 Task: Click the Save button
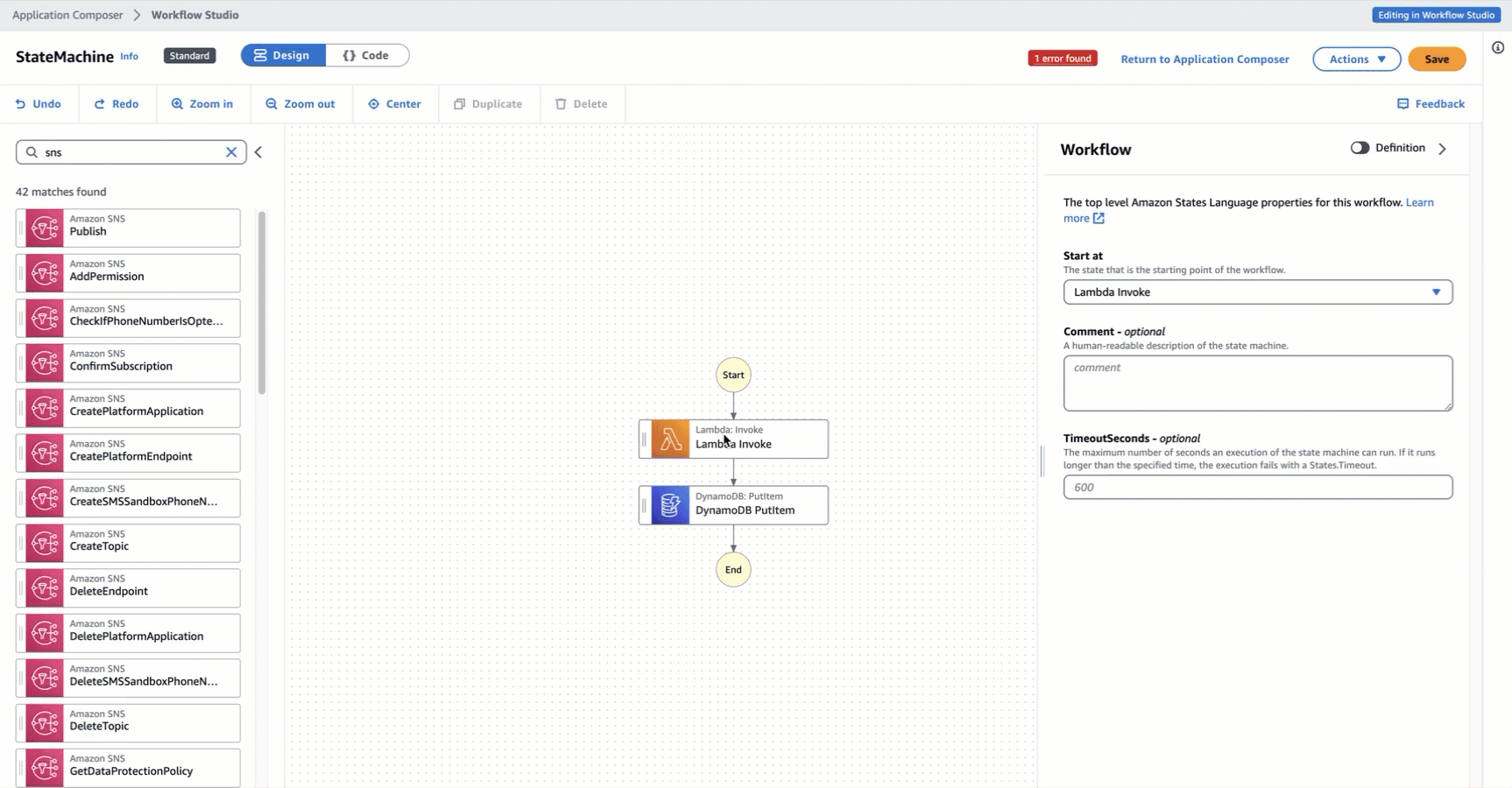[1436, 60]
